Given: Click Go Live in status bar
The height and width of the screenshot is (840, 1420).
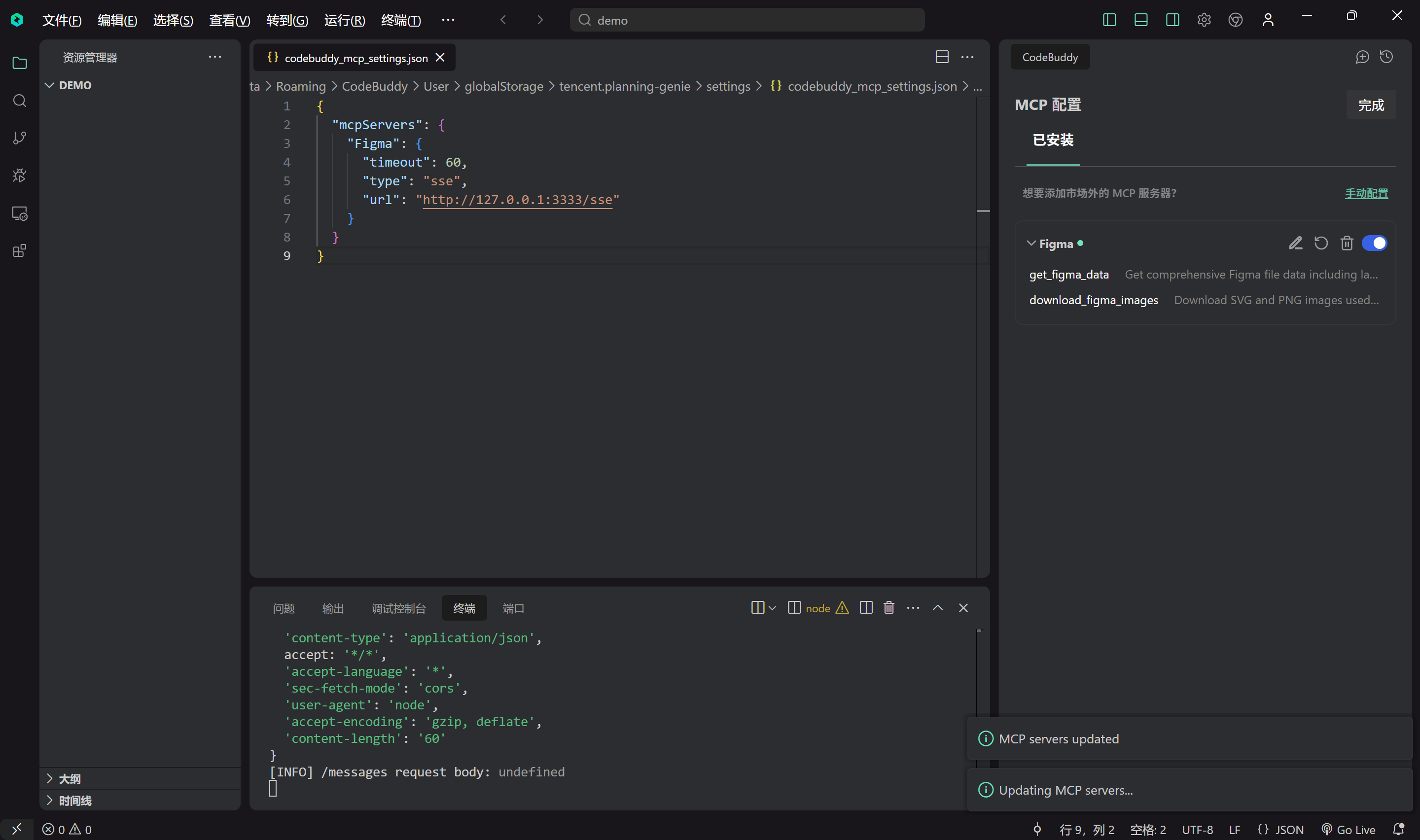Looking at the screenshot, I should tap(1348, 830).
